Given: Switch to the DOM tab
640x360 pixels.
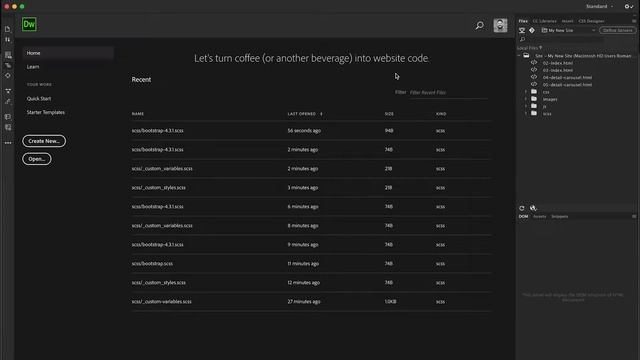Looking at the screenshot, I should pyautogui.click(x=523, y=216).
